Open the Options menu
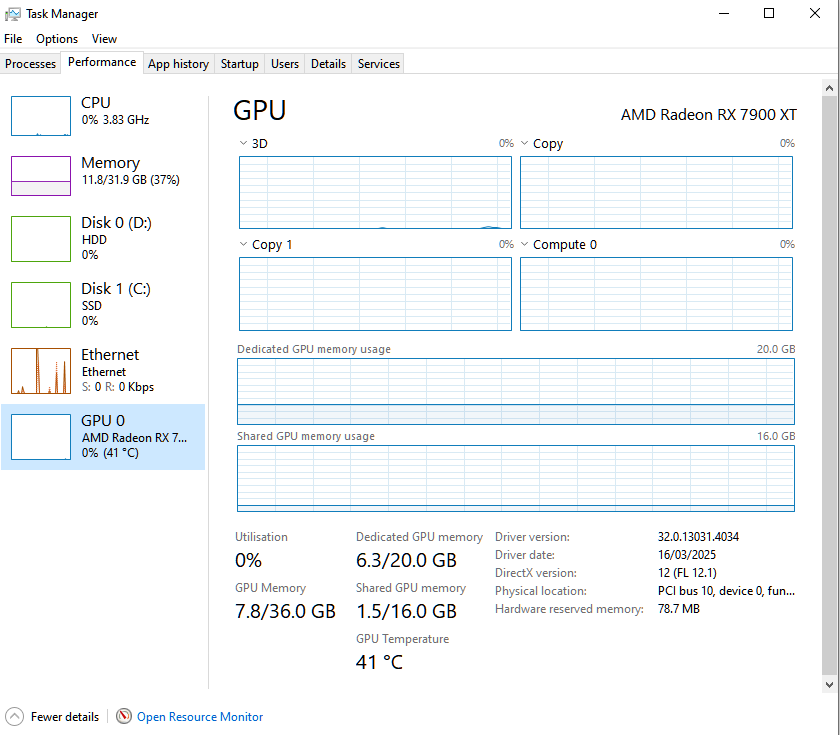 tap(57, 39)
